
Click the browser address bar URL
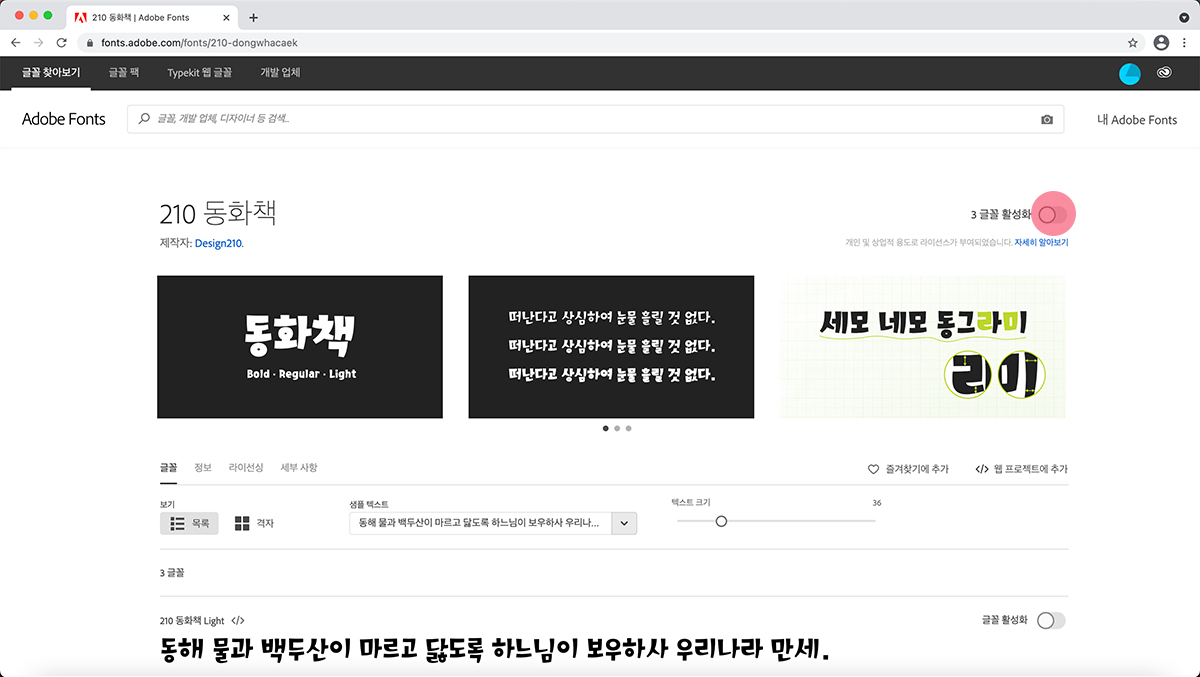coord(199,43)
